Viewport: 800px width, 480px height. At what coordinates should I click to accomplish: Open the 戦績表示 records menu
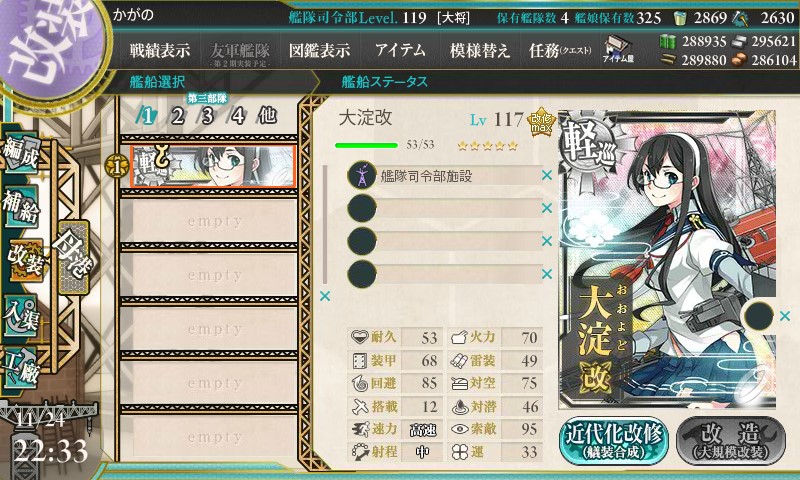[x=160, y=50]
